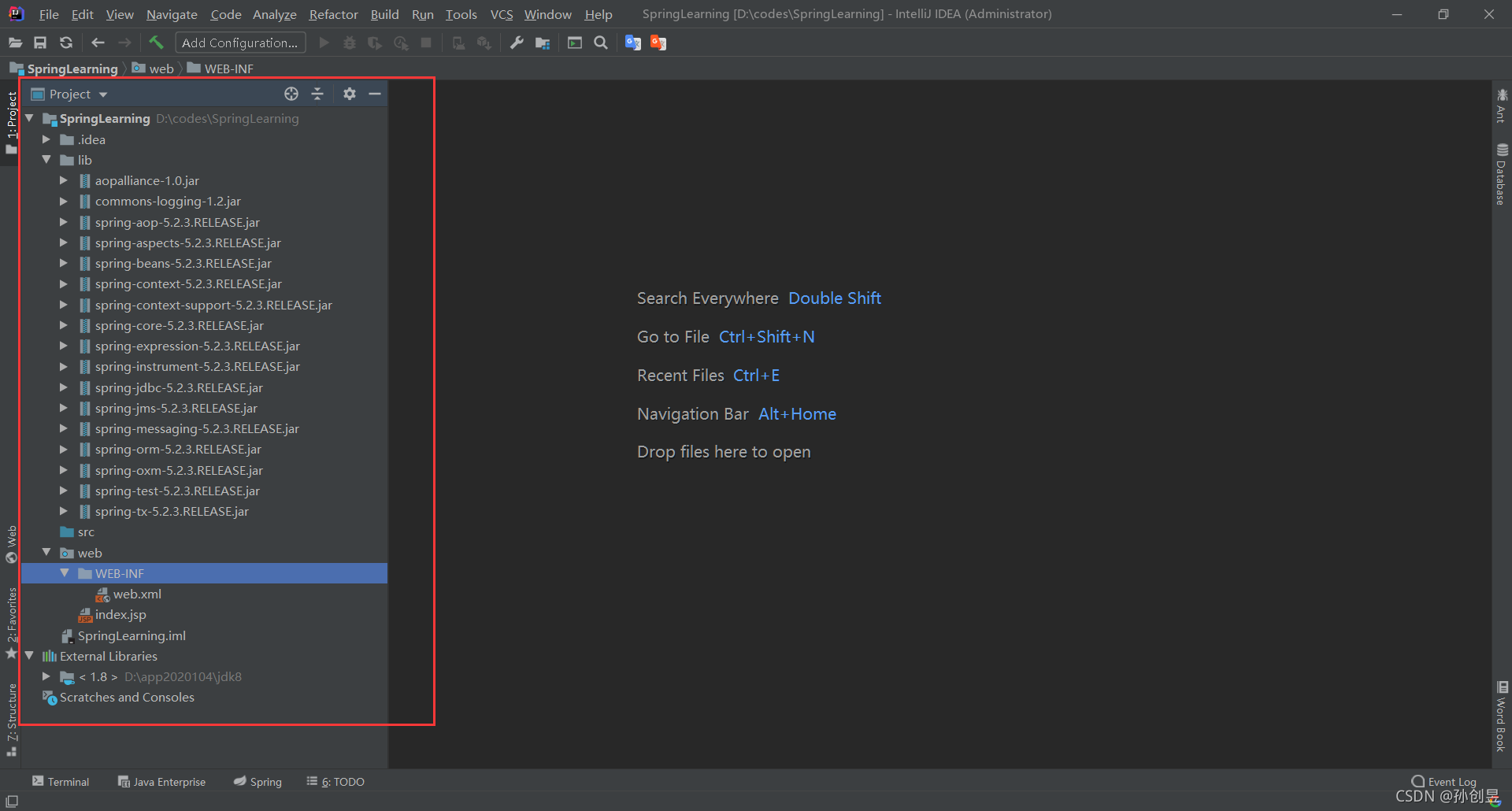
Task: Click the bottom-left tool window toggle icon
Action: 12,801
